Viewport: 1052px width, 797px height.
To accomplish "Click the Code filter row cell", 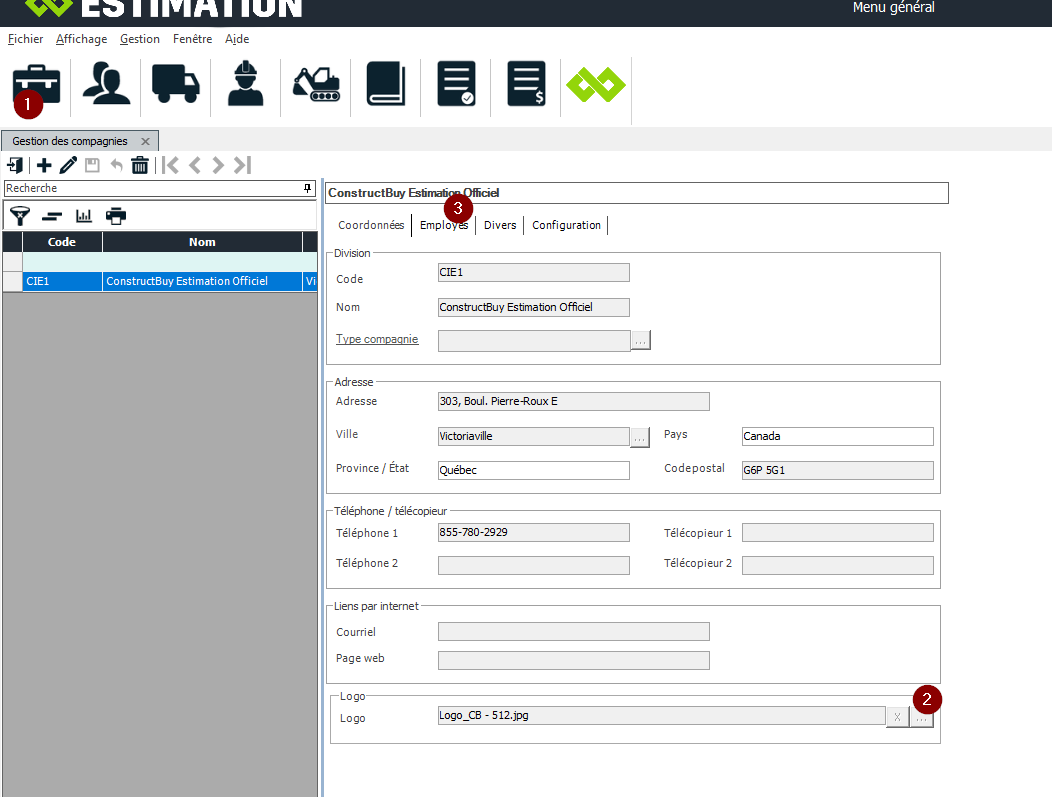I will click(62, 262).
